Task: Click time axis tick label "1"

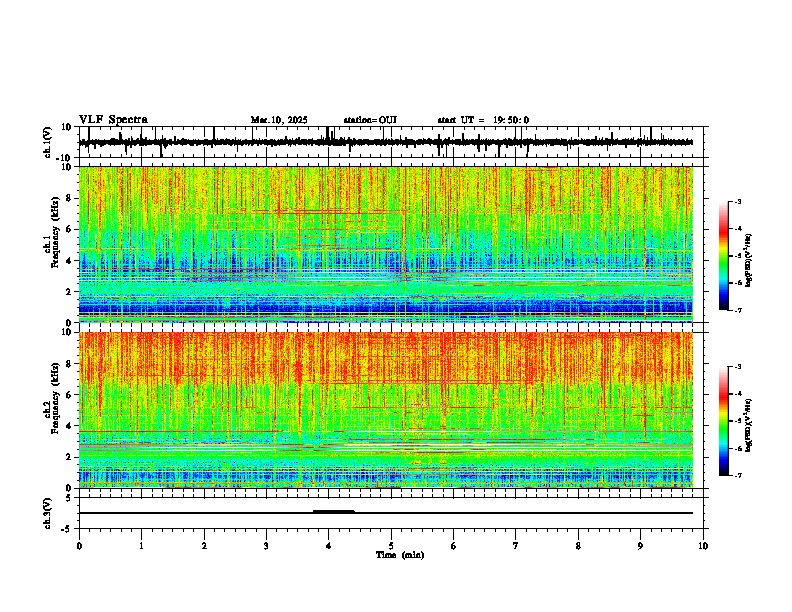Action: 141,546
